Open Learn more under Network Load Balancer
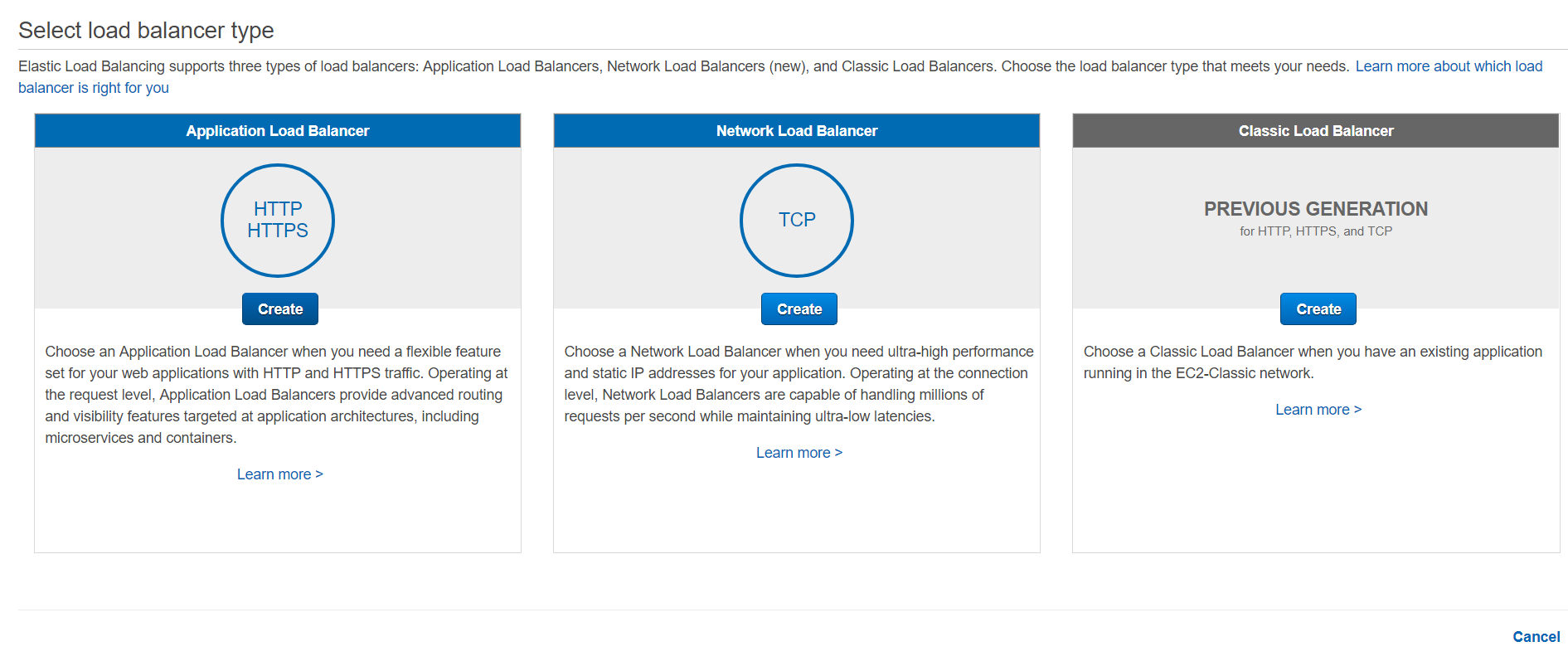 point(799,453)
